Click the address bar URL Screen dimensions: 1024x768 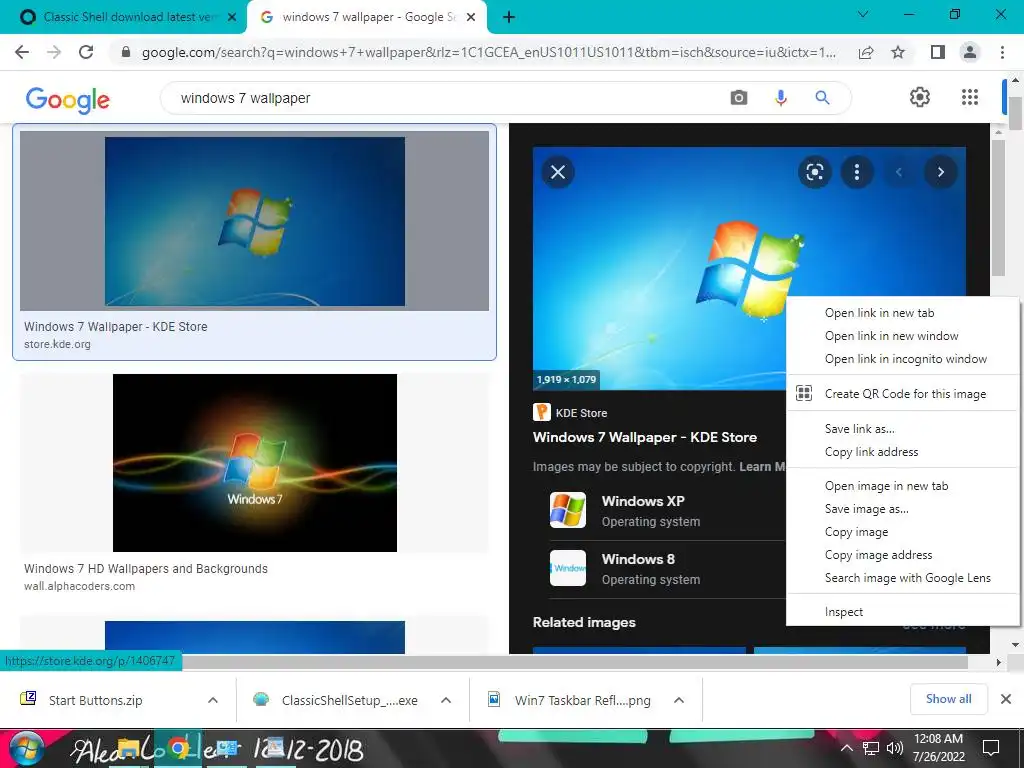[488, 52]
